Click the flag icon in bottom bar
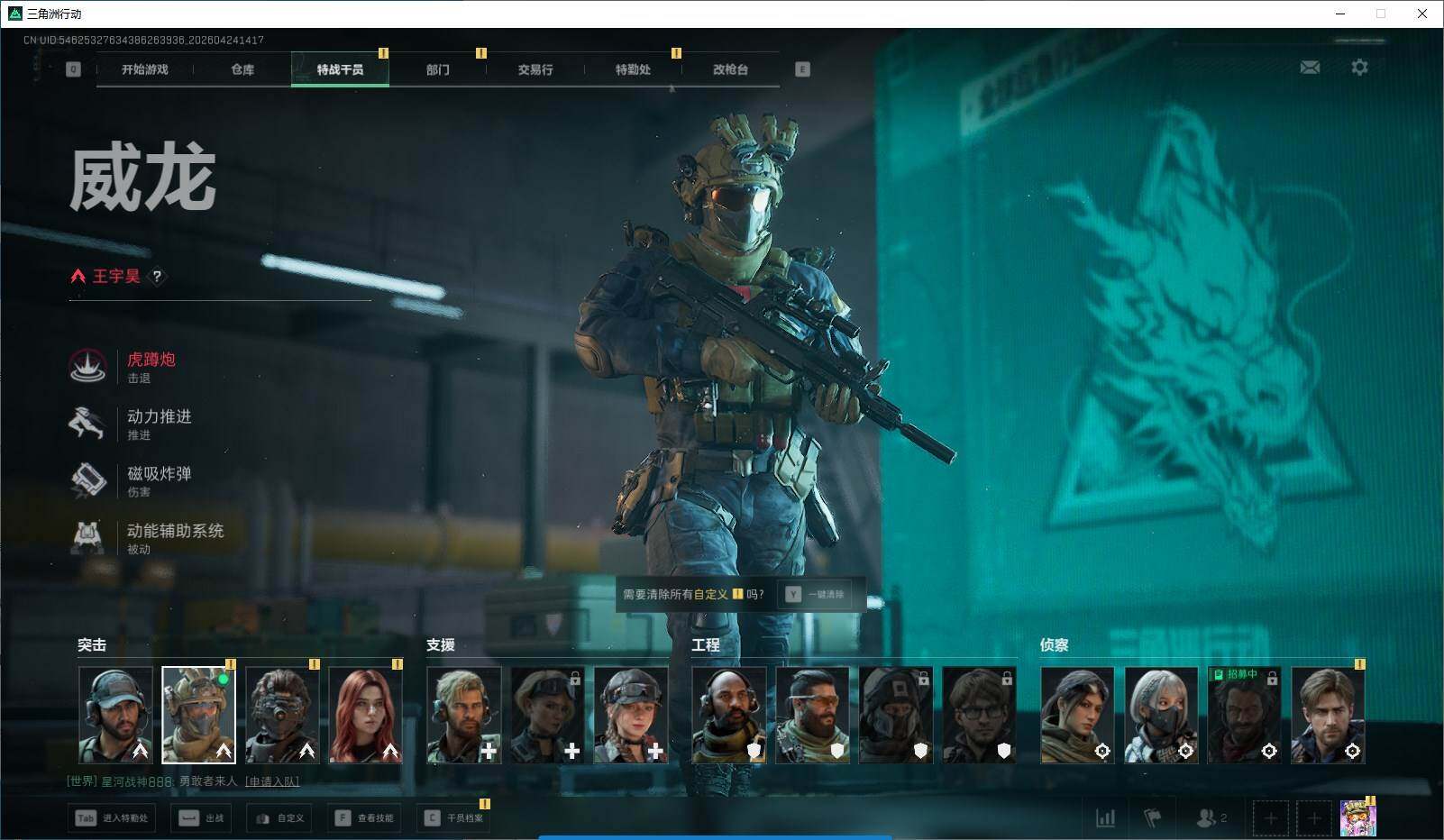The height and width of the screenshot is (840, 1444). point(1152,817)
